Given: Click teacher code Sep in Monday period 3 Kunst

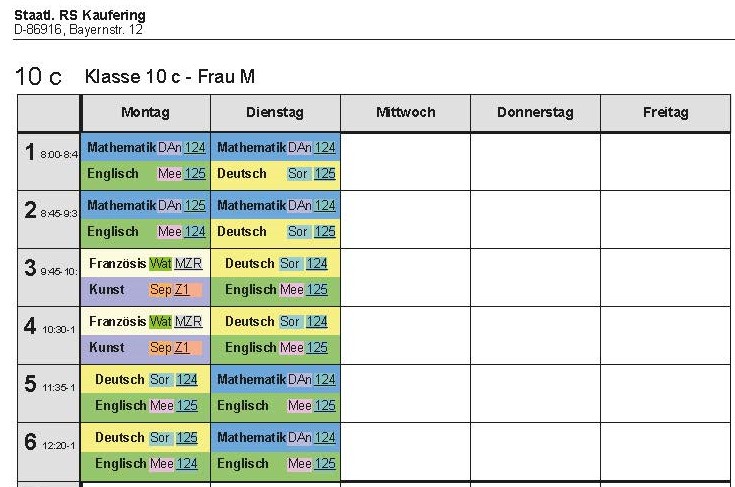Looking at the screenshot, I should (x=161, y=290).
